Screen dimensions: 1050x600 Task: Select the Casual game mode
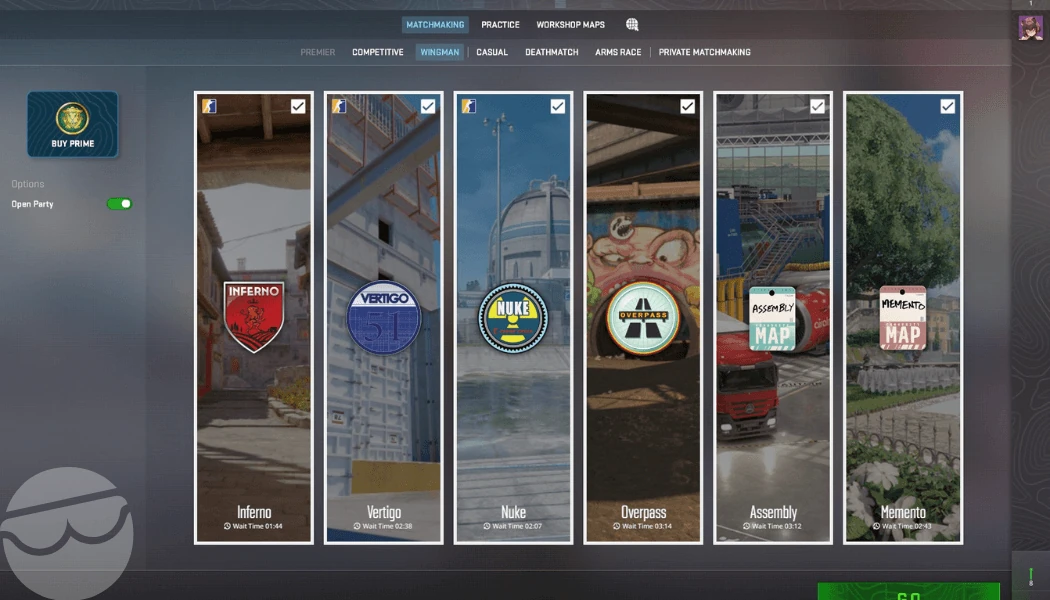coord(492,52)
